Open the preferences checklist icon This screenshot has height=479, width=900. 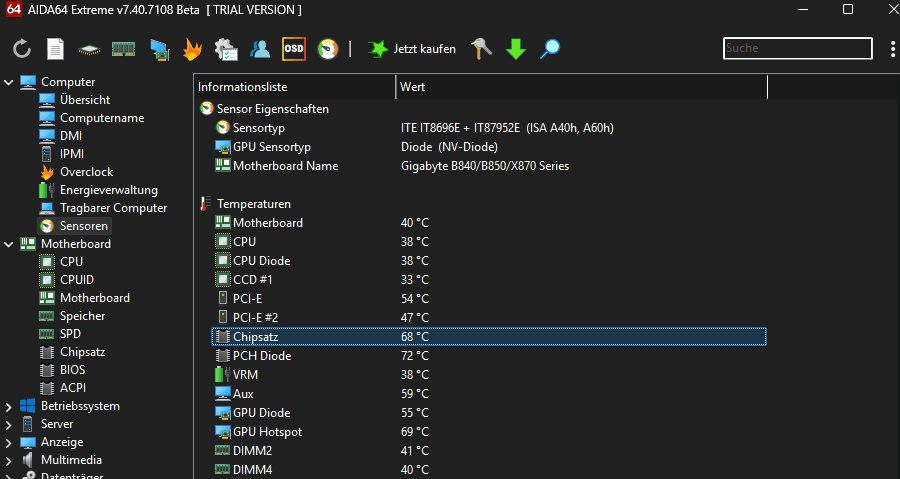click(226, 49)
